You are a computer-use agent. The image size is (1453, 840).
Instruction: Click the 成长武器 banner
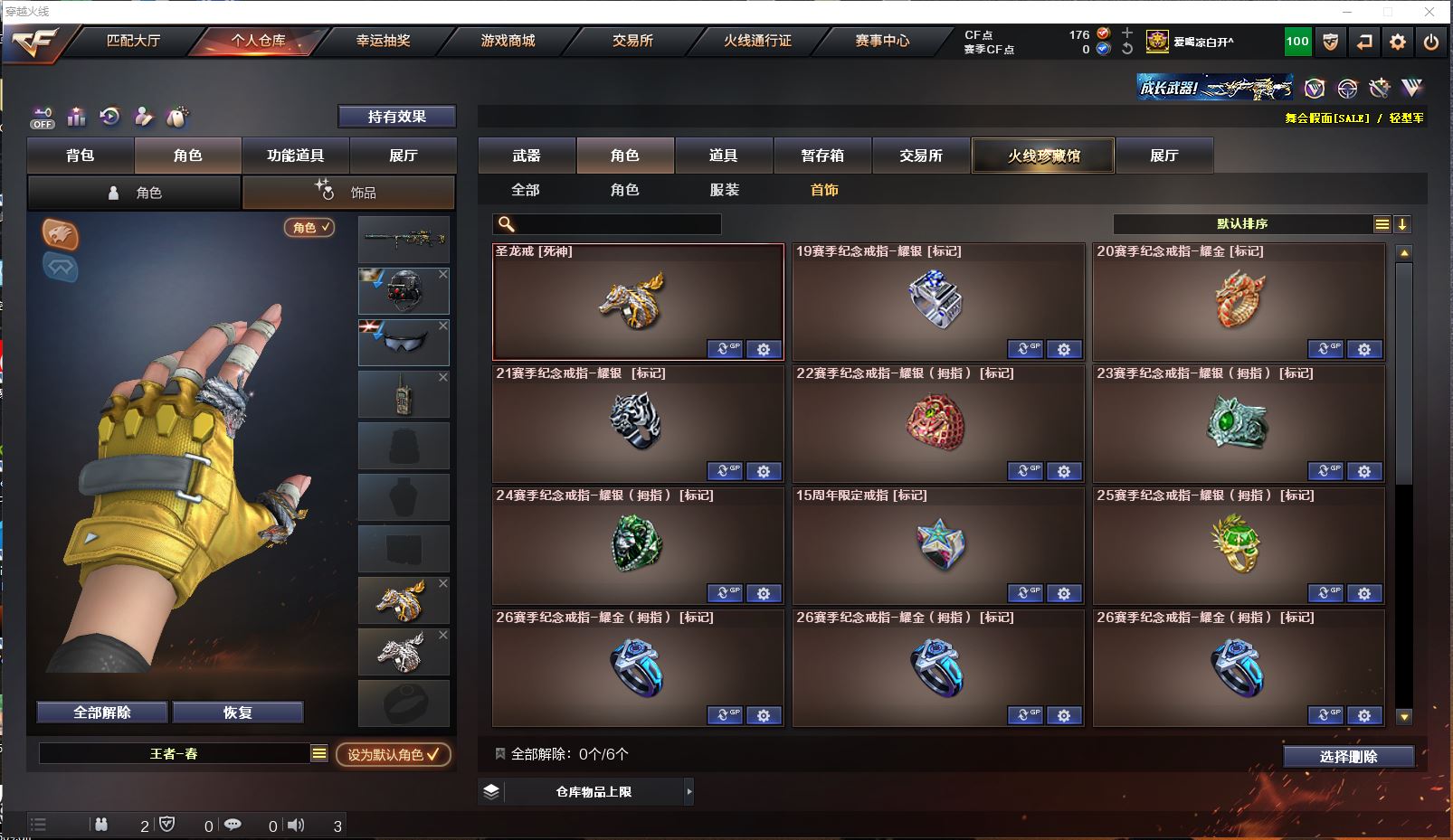1215,88
